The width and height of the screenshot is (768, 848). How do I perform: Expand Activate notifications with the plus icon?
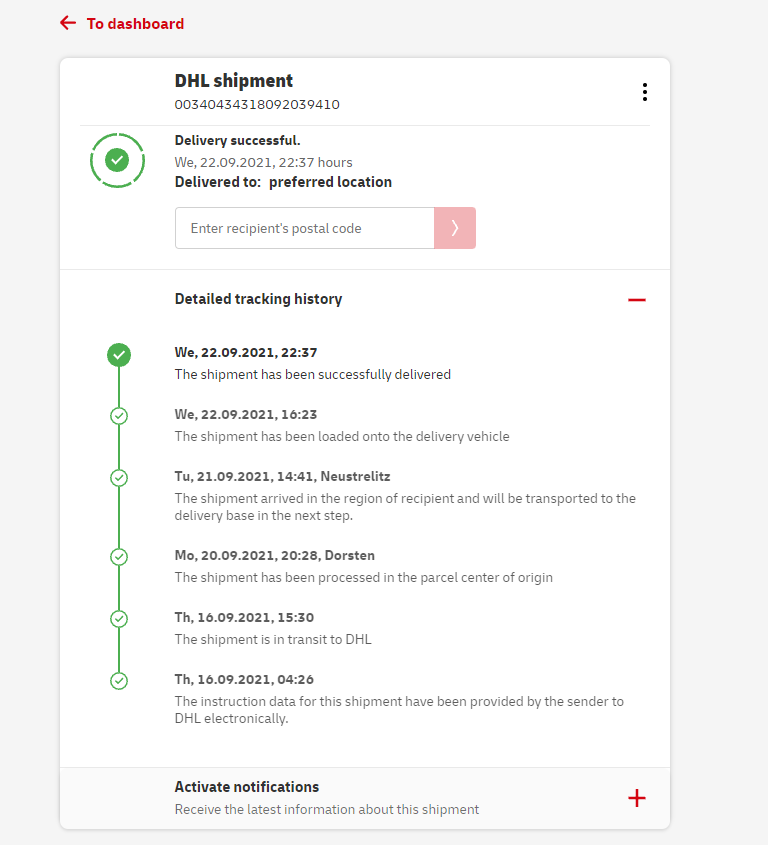click(x=637, y=798)
